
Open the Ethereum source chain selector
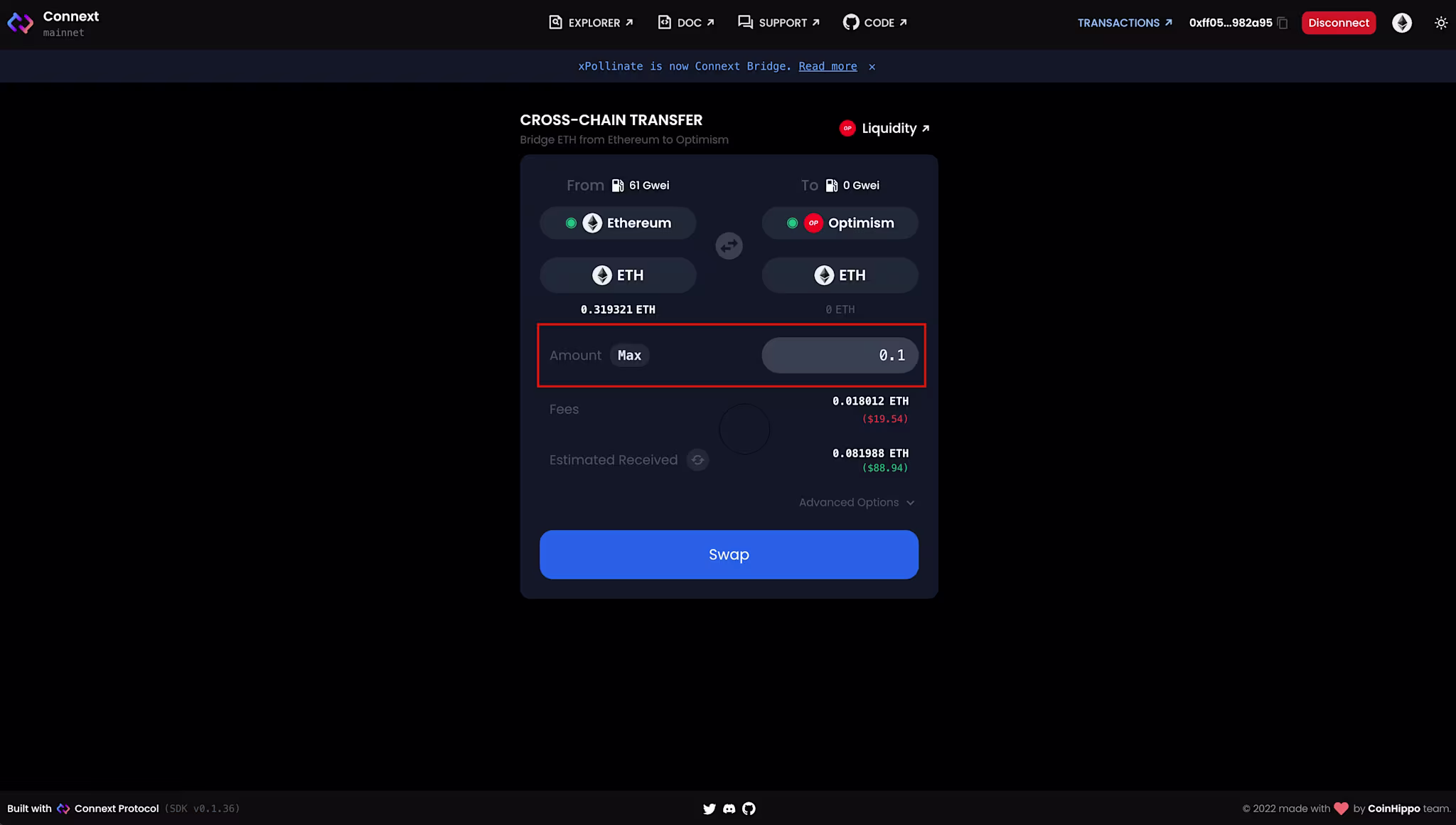tap(618, 223)
